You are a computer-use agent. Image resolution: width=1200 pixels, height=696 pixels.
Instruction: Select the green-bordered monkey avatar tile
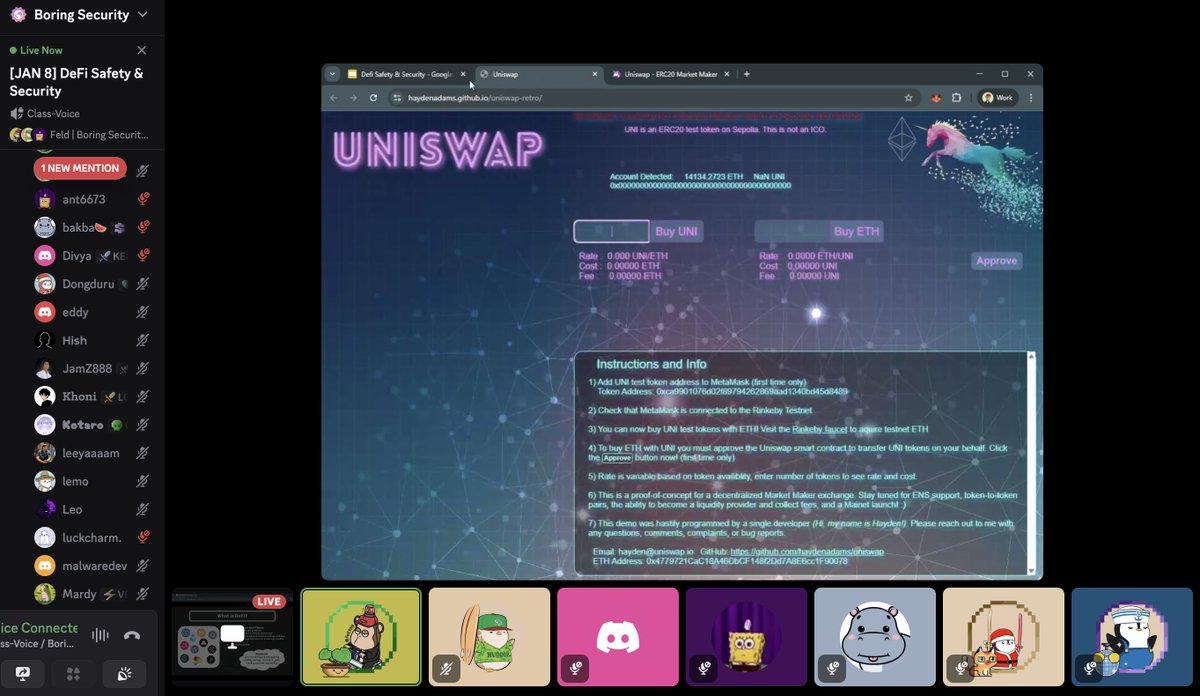(361, 636)
